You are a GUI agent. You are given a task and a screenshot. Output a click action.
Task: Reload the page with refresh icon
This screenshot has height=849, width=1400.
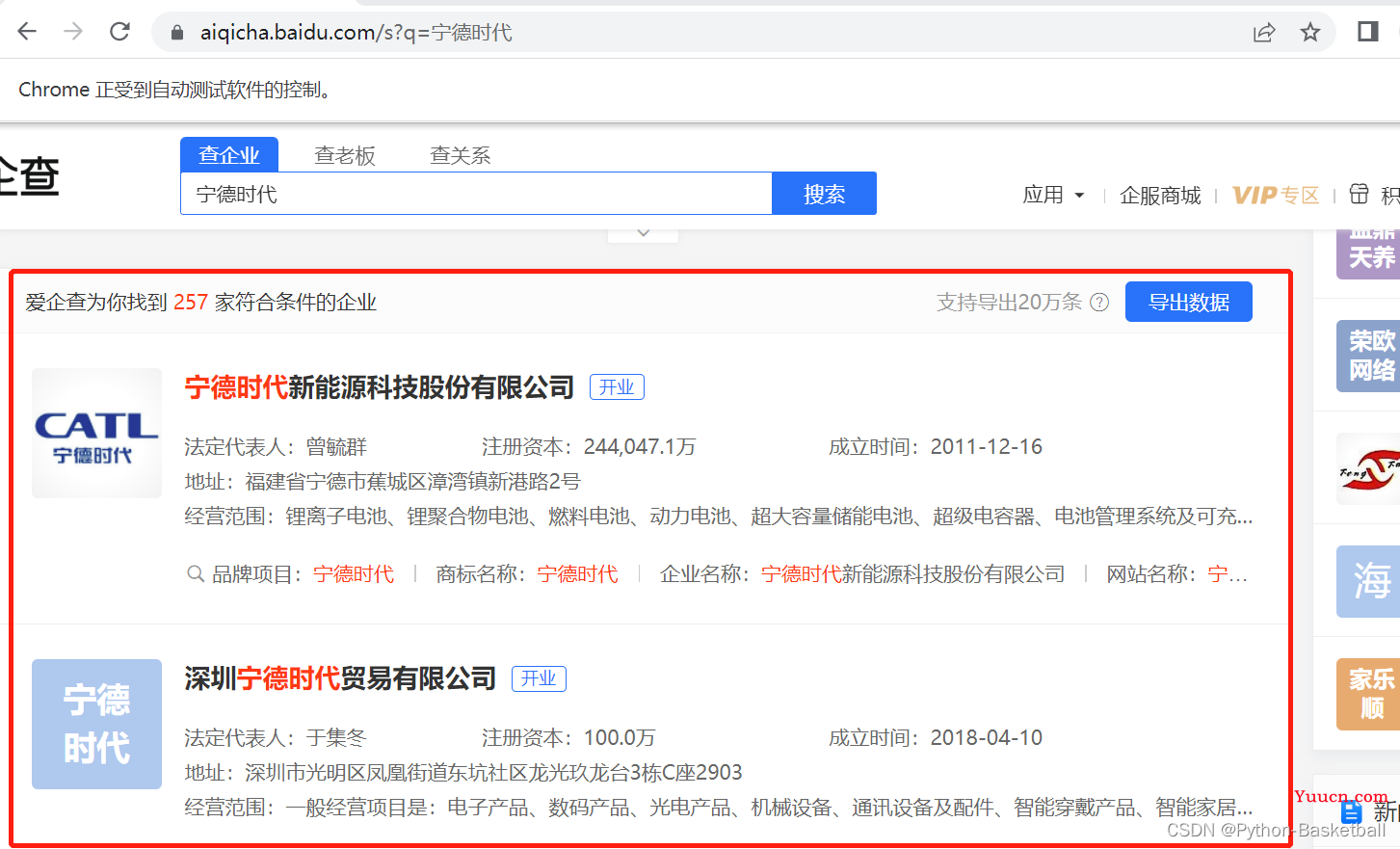119,32
